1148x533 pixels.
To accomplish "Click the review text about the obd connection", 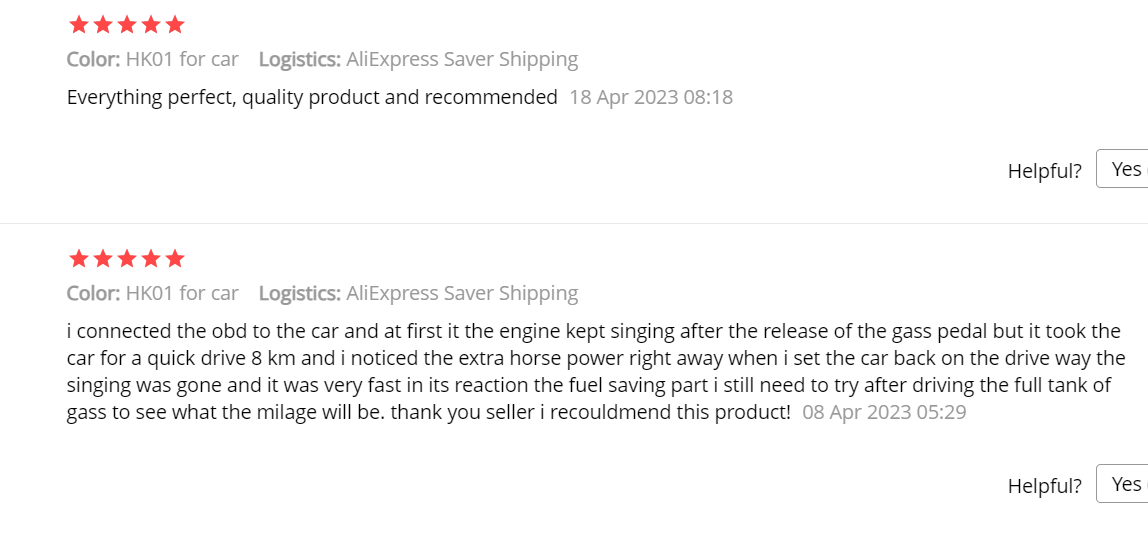I will click(x=594, y=371).
